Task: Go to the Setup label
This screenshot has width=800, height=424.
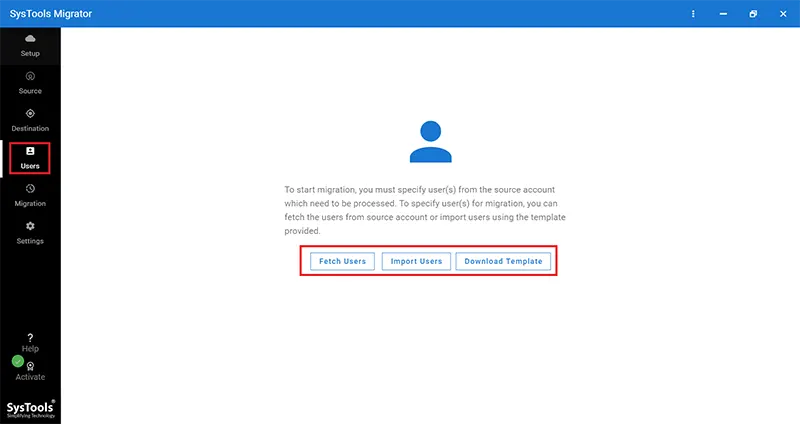Action: coord(30,54)
